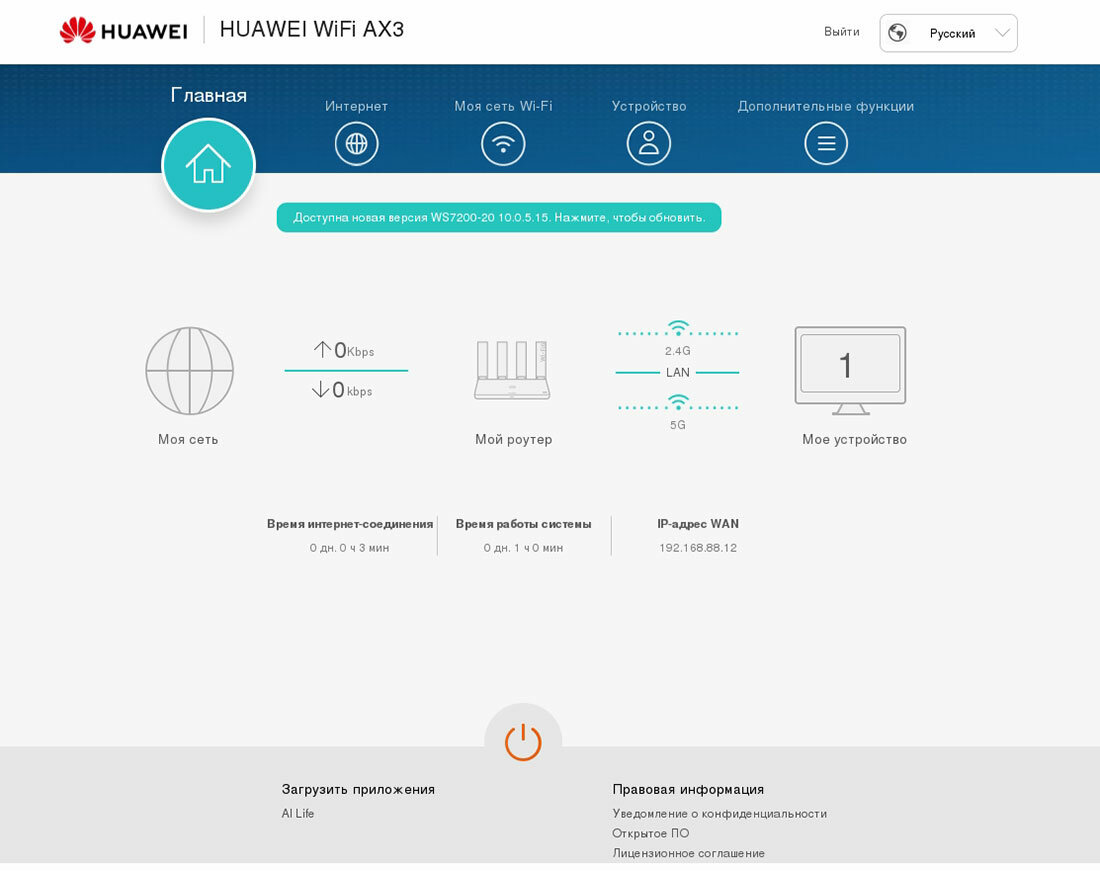1100x871 pixels.
Task: Click the connected device count 1
Action: [846, 365]
